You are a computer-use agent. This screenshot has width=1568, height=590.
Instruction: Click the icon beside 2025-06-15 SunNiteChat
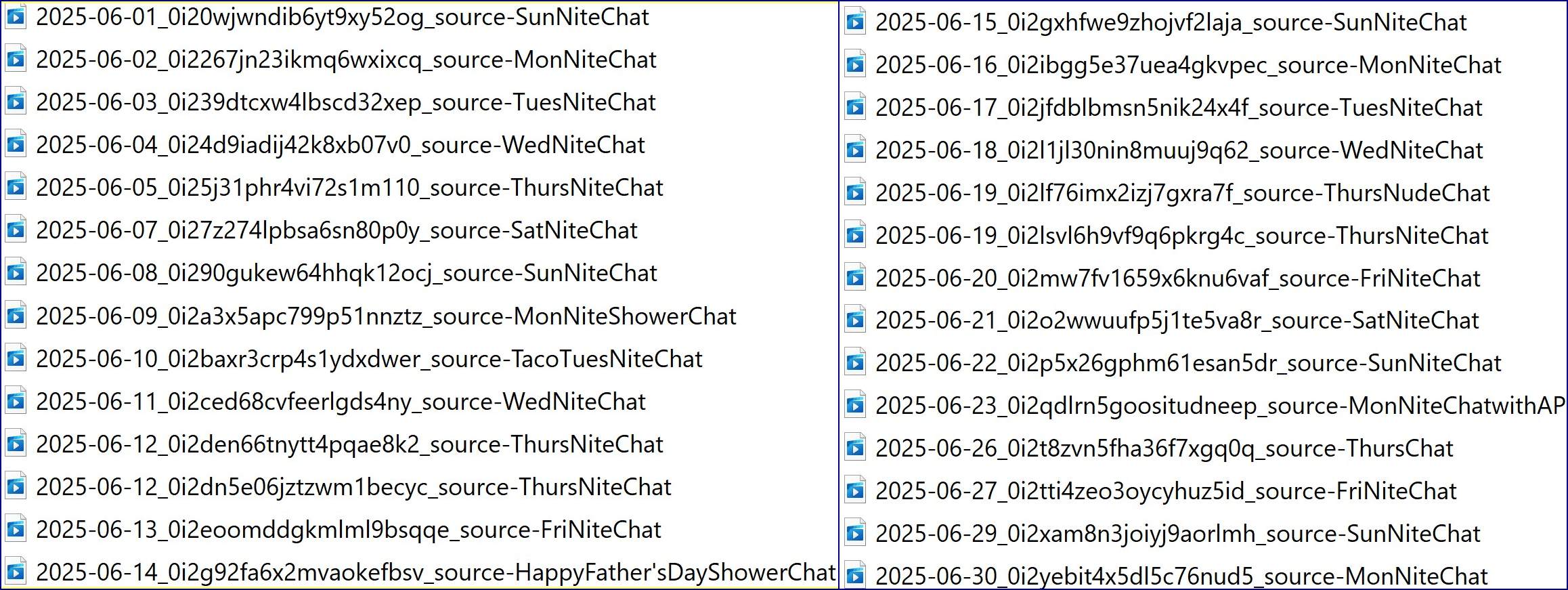click(855, 22)
